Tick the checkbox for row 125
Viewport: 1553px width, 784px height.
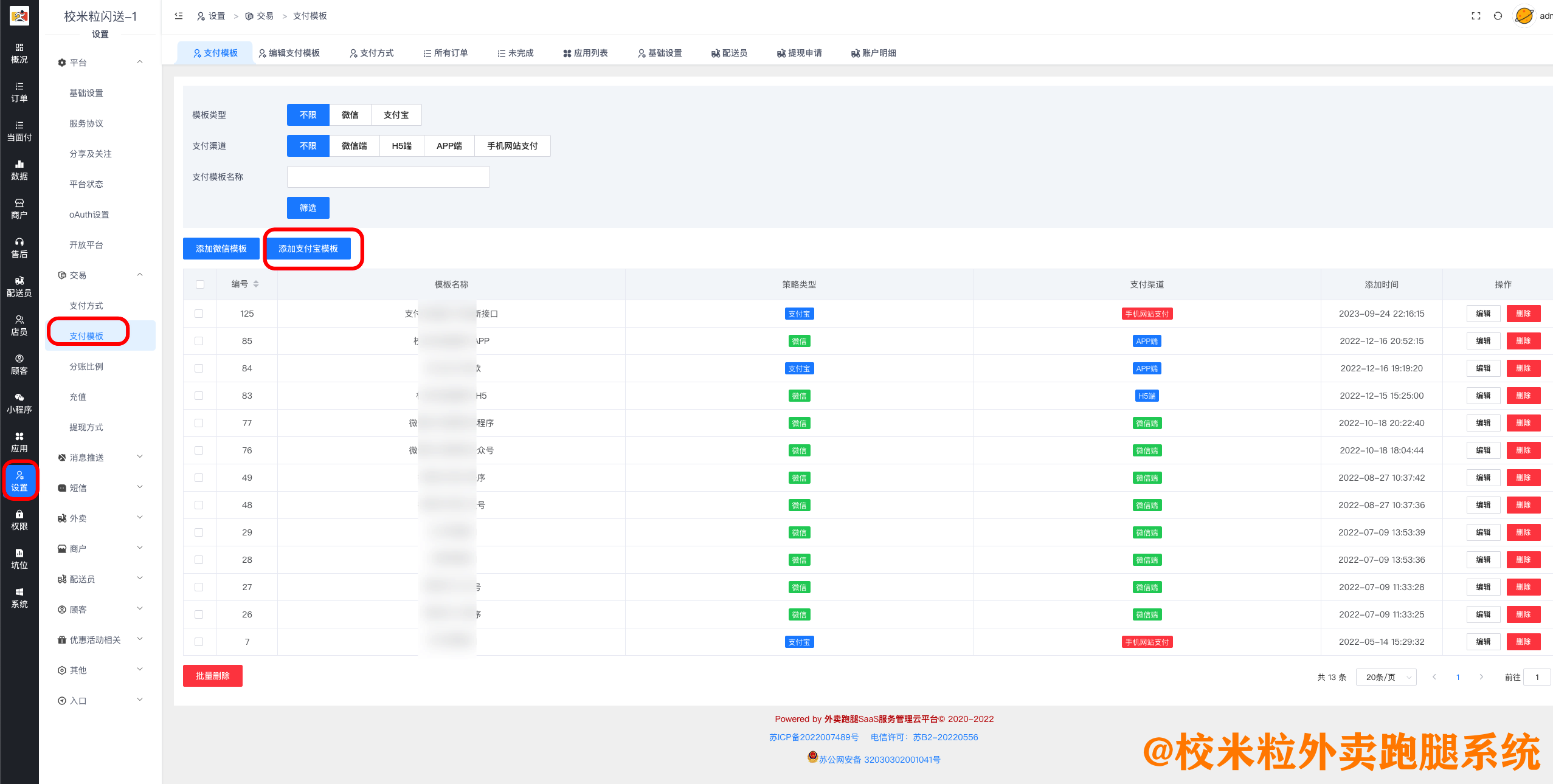pos(199,314)
